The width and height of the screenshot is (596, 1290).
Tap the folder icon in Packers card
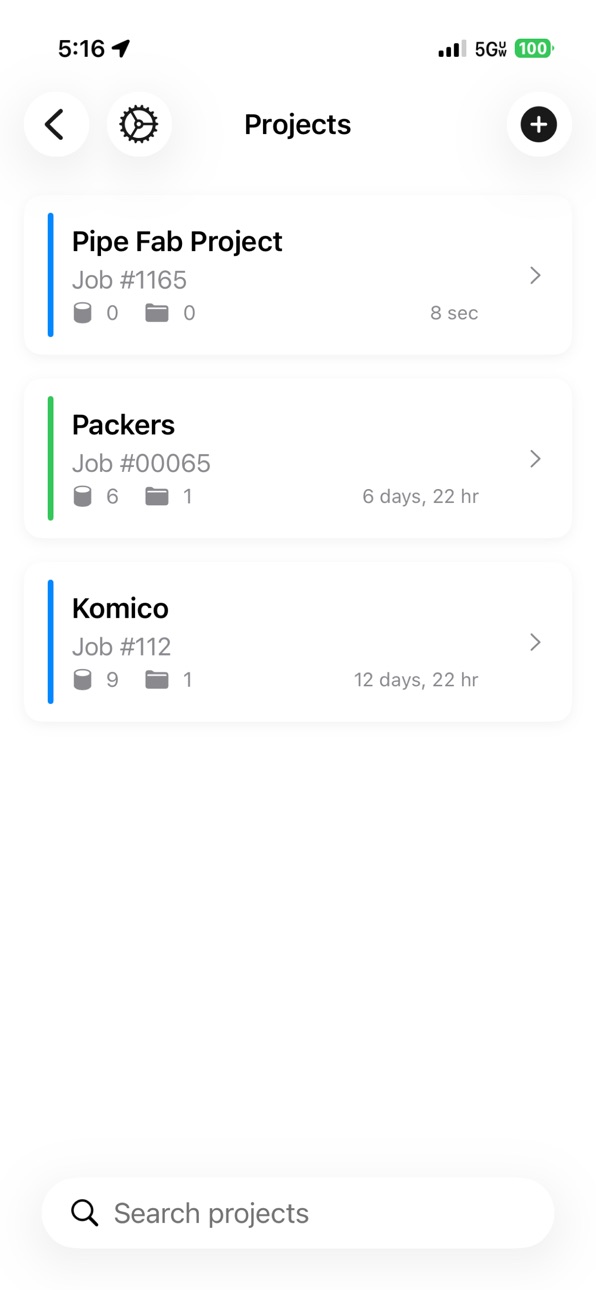pyautogui.click(x=157, y=496)
